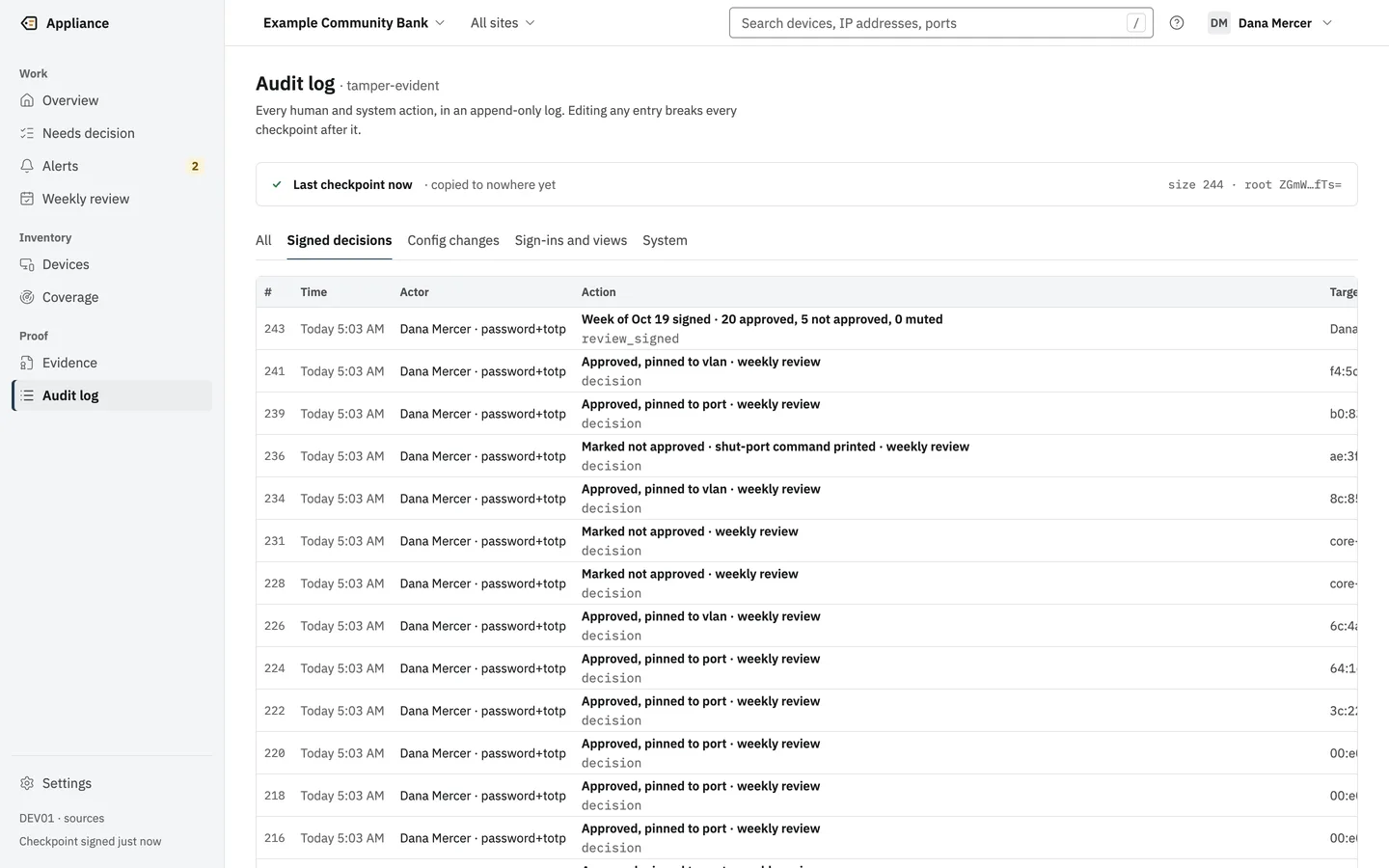The height and width of the screenshot is (868, 1389).
Task: Click the Coverage target icon
Action: click(27, 297)
